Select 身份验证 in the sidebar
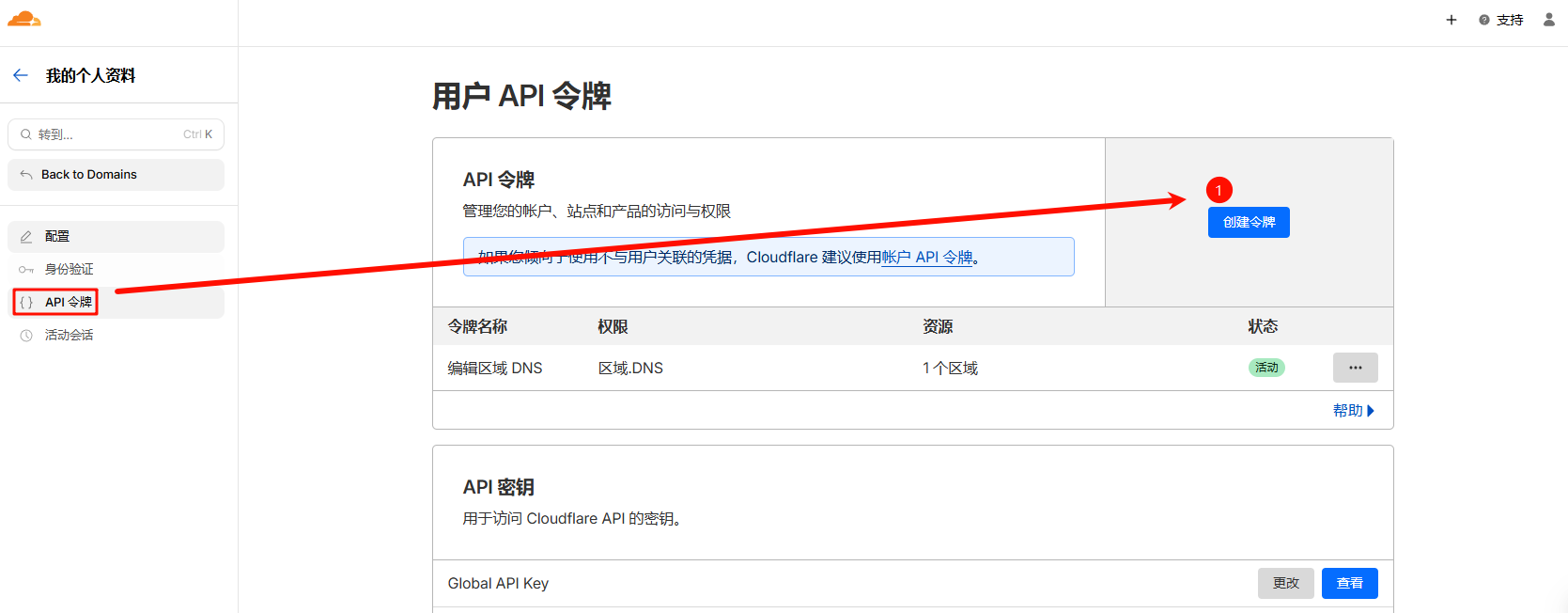 [x=70, y=270]
